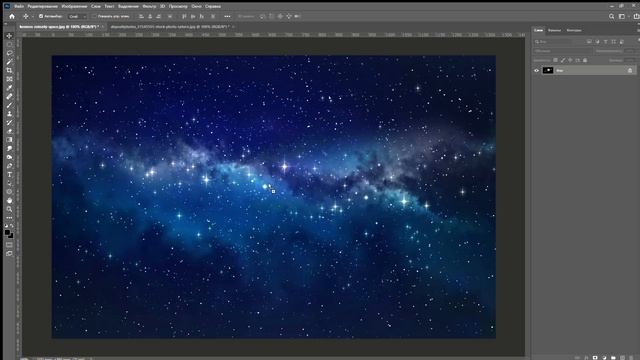Image resolution: width=640 pixels, height=360 pixels.
Task: Open the layer Opacity dropdown
Action: [630, 51]
